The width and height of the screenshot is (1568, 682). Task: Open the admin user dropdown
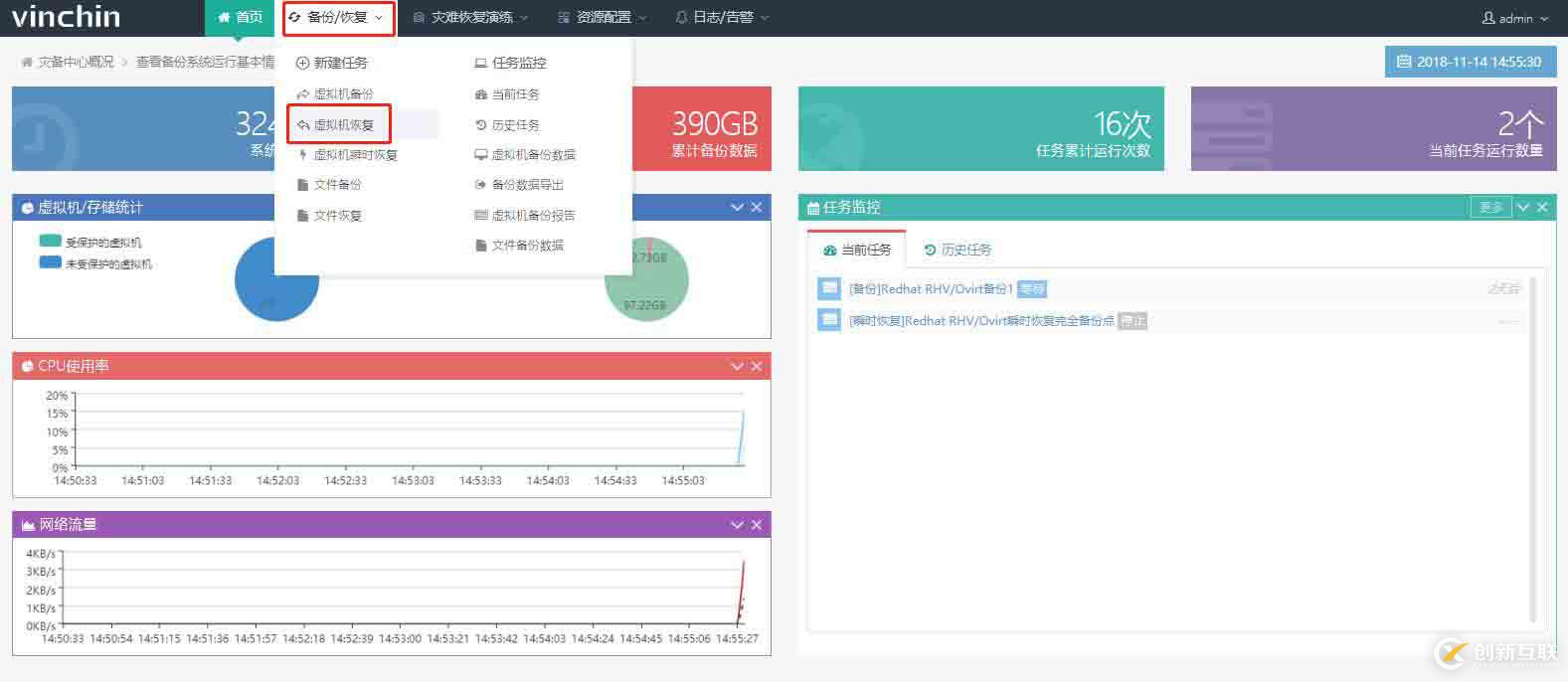(x=1515, y=18)
